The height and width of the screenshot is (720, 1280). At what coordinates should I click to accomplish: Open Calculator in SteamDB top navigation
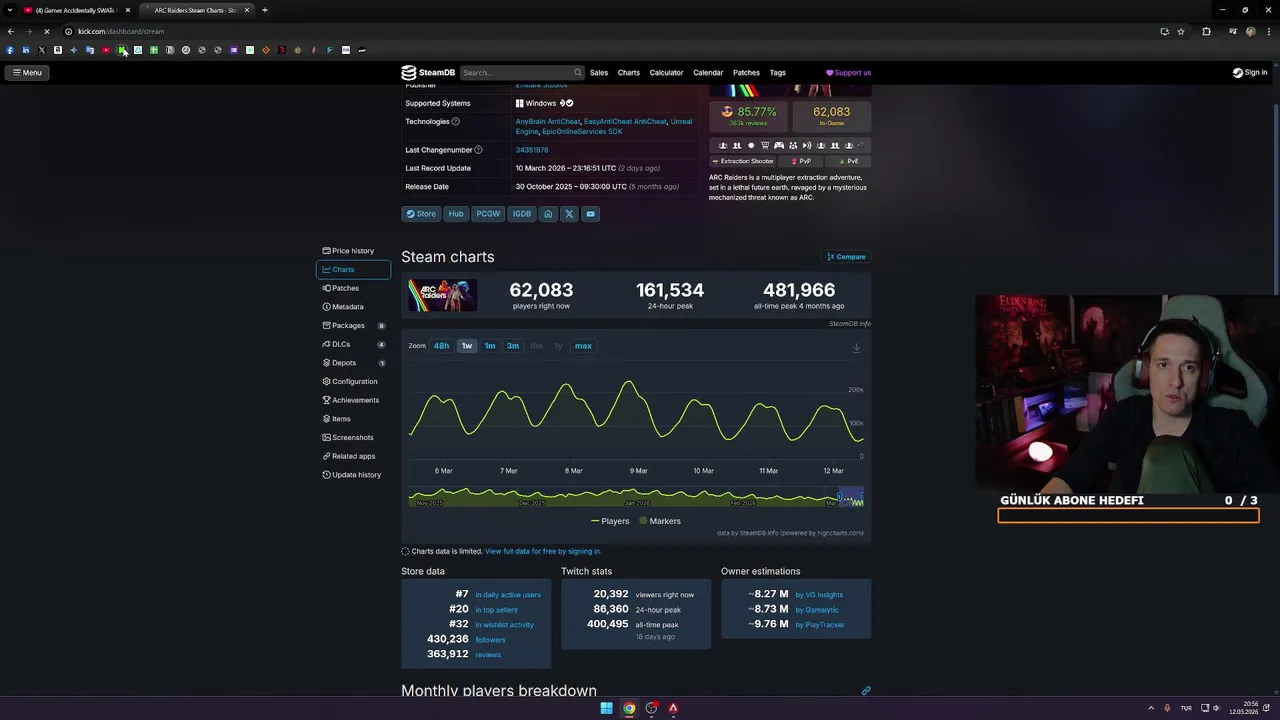(x=666, y=73)
